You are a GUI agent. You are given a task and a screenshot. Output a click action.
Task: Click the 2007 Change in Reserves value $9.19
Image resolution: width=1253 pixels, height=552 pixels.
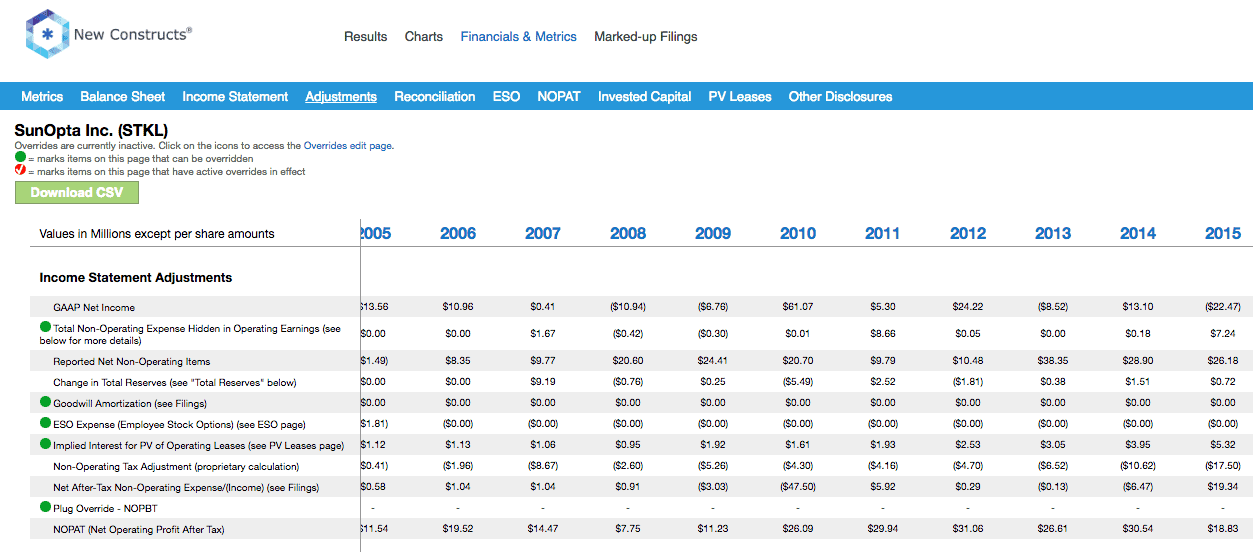[x=543, y=382]
